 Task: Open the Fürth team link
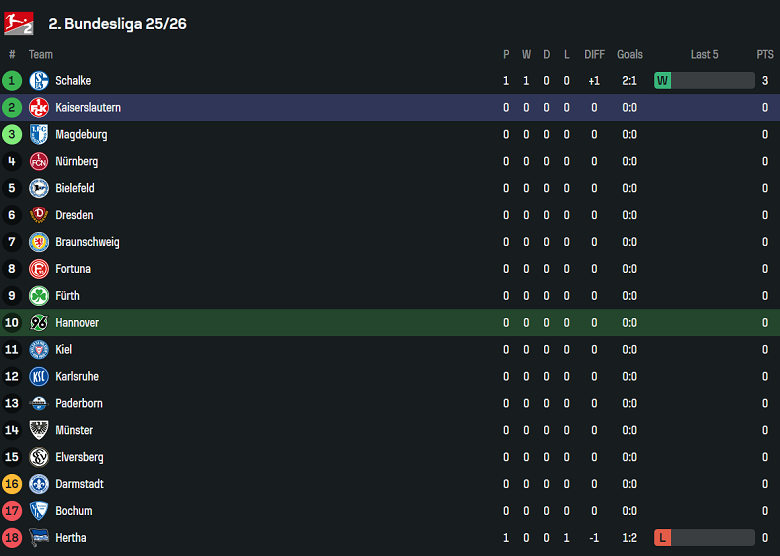[x=68, y=296]
